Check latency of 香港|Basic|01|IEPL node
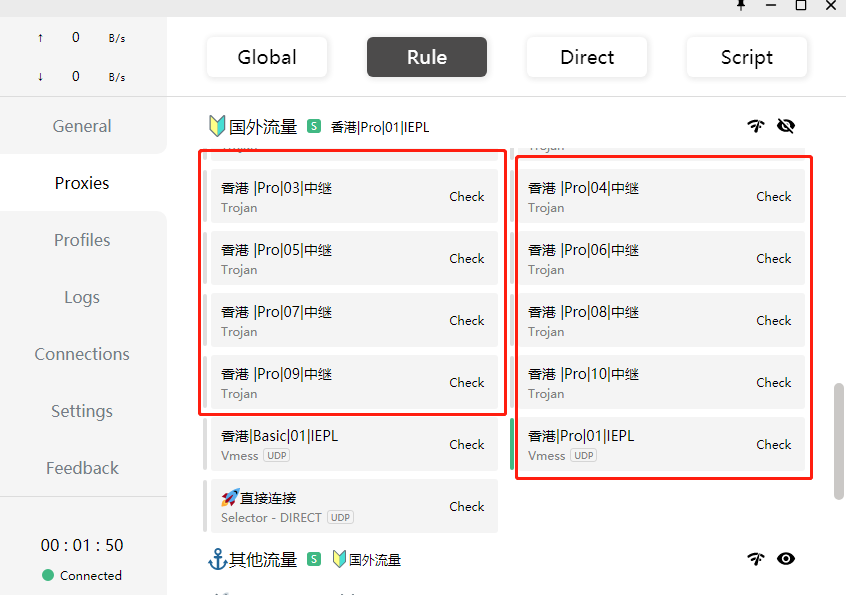 [466, 445]
